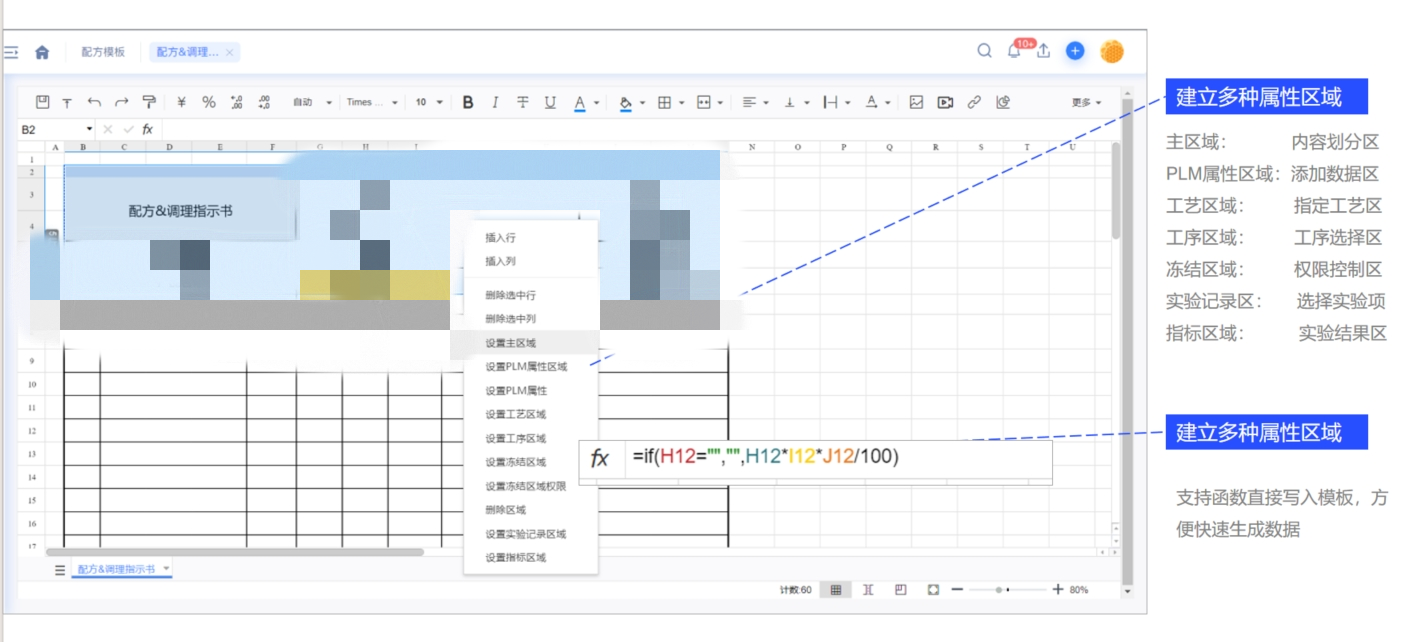Select 插入列 in context menu
This screenshot has height=642, width=1416.
500,261
